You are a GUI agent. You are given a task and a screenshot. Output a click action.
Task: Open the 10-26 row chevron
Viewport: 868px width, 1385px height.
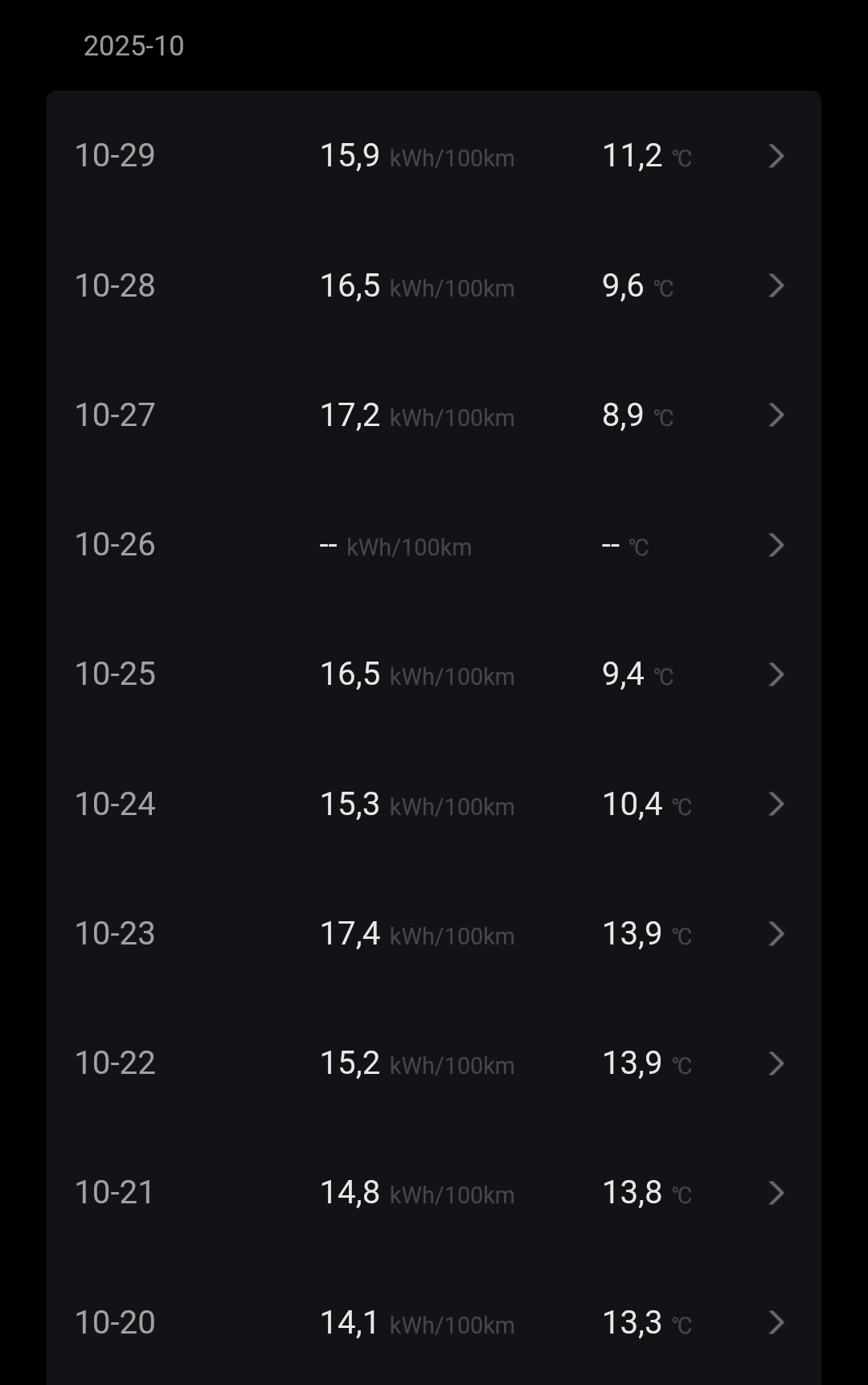(776, 545)
